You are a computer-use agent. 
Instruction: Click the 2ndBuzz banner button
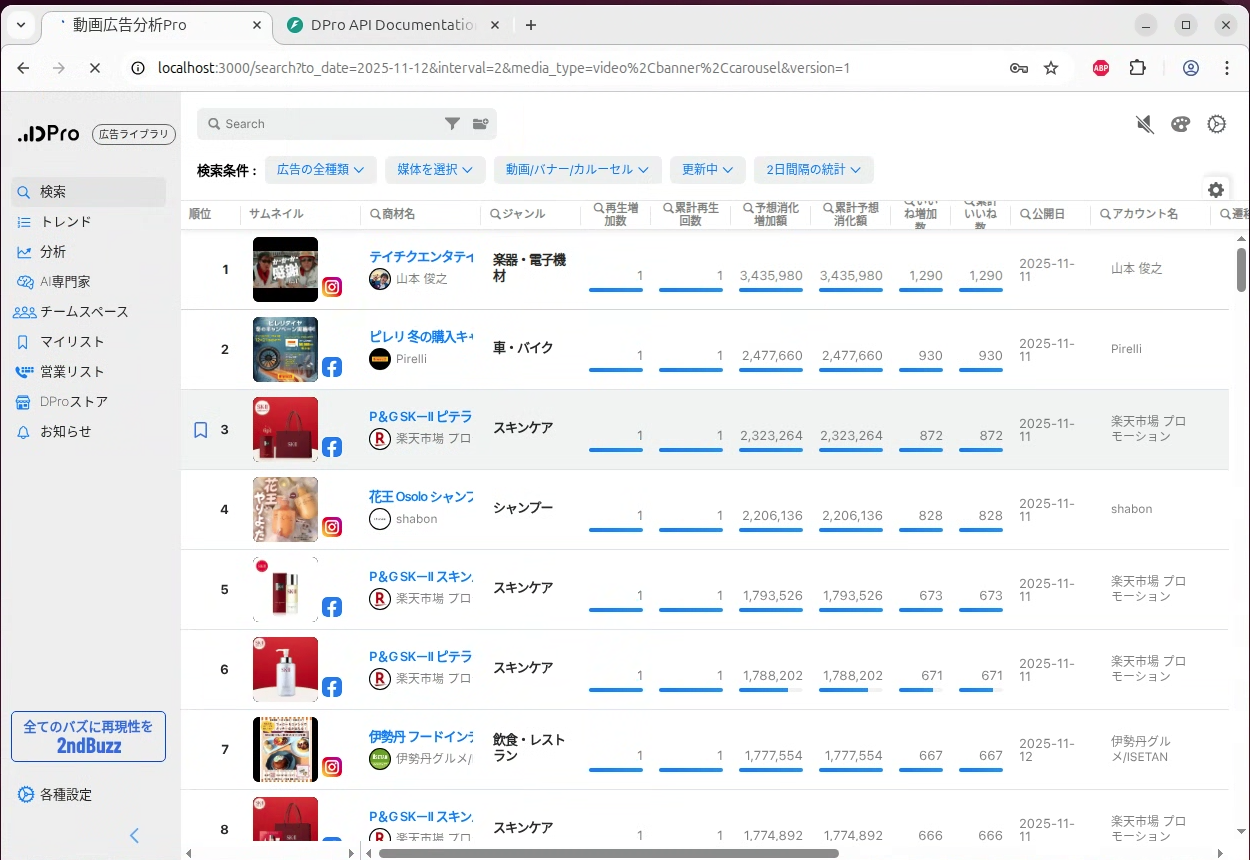pos(88,737)
